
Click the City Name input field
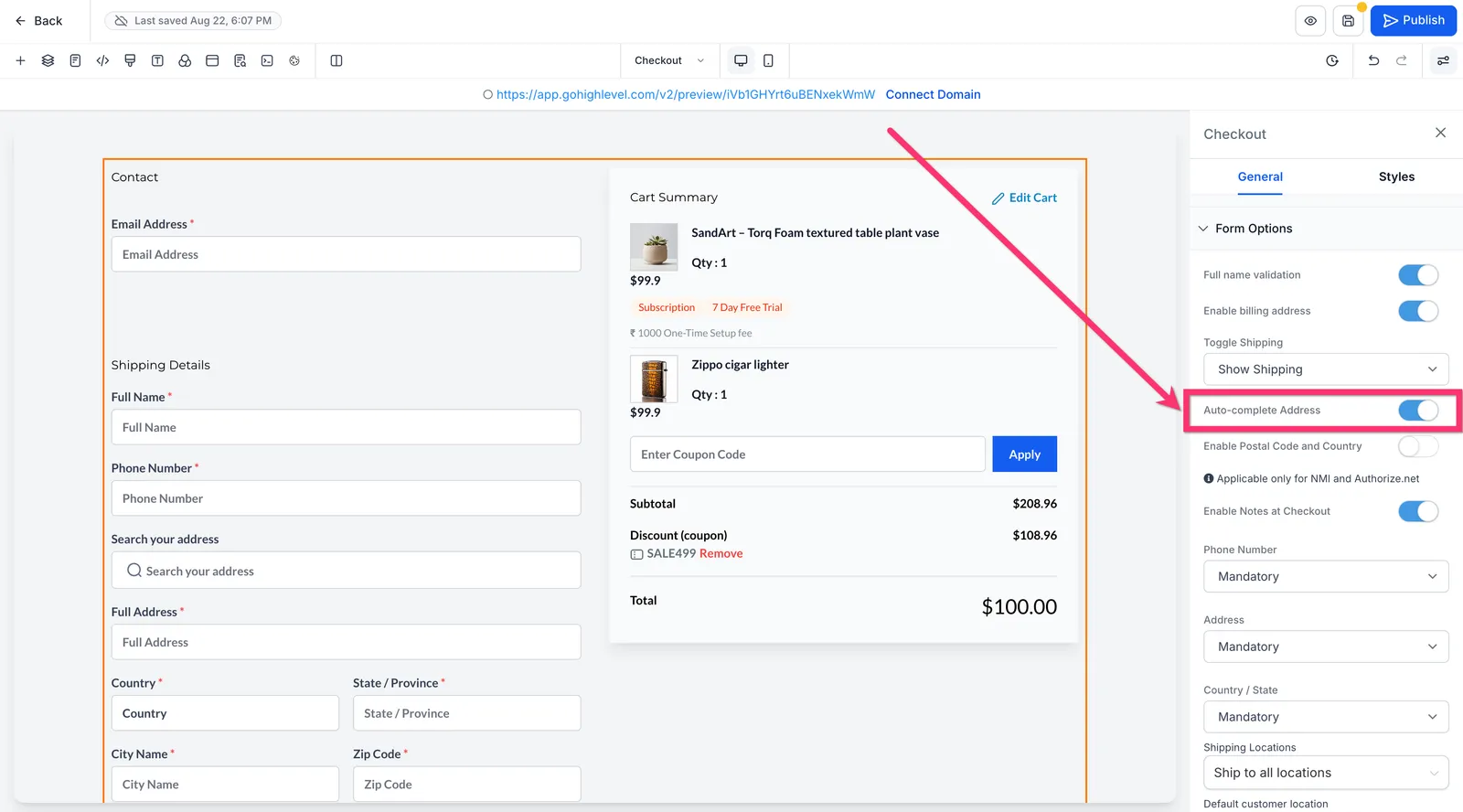[225, 785]
